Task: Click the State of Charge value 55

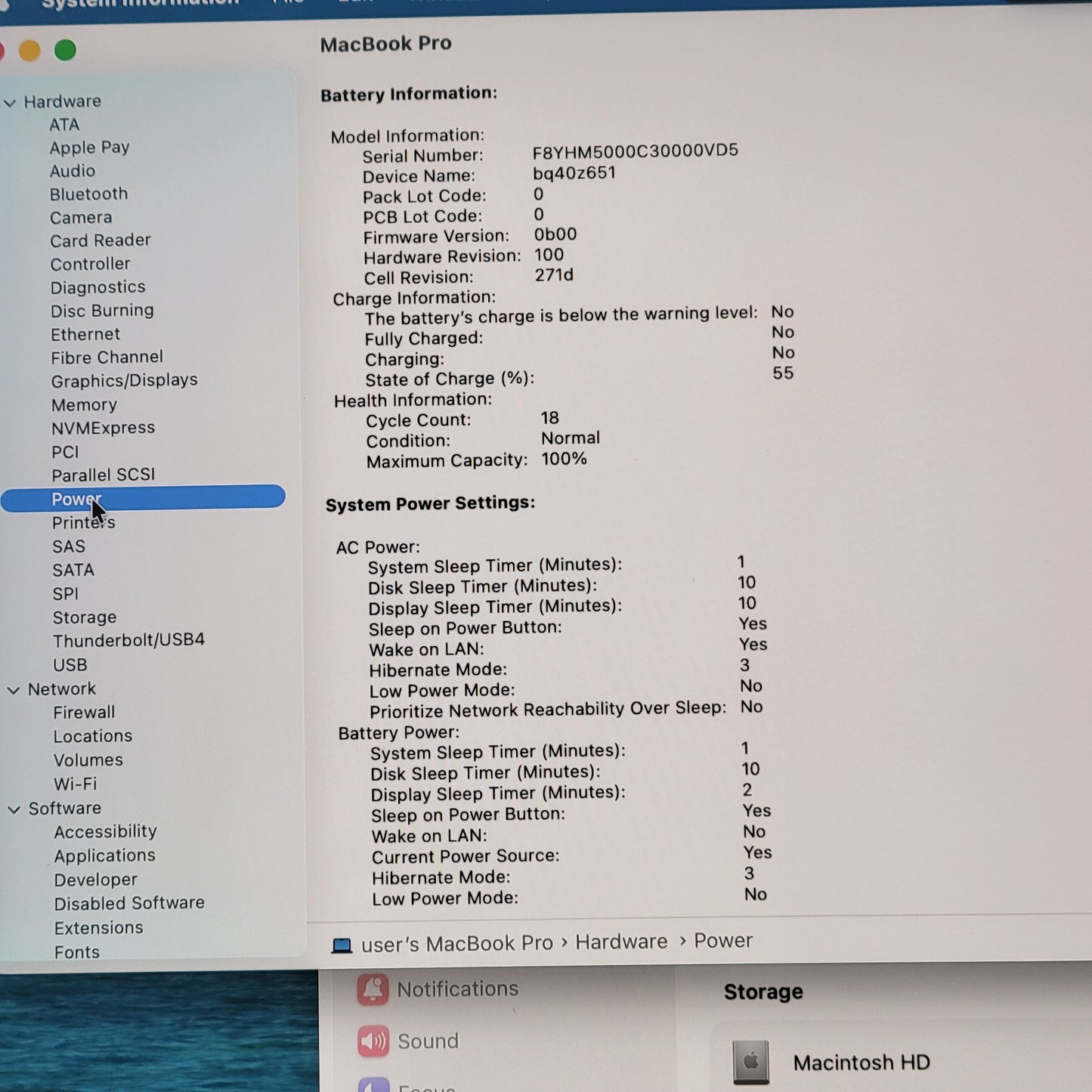Action: coord(783,373)
